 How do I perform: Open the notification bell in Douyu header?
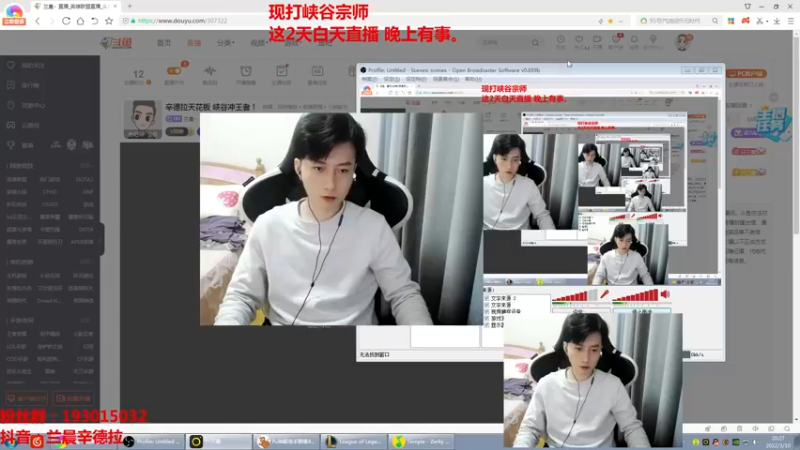tap(634, 41)
